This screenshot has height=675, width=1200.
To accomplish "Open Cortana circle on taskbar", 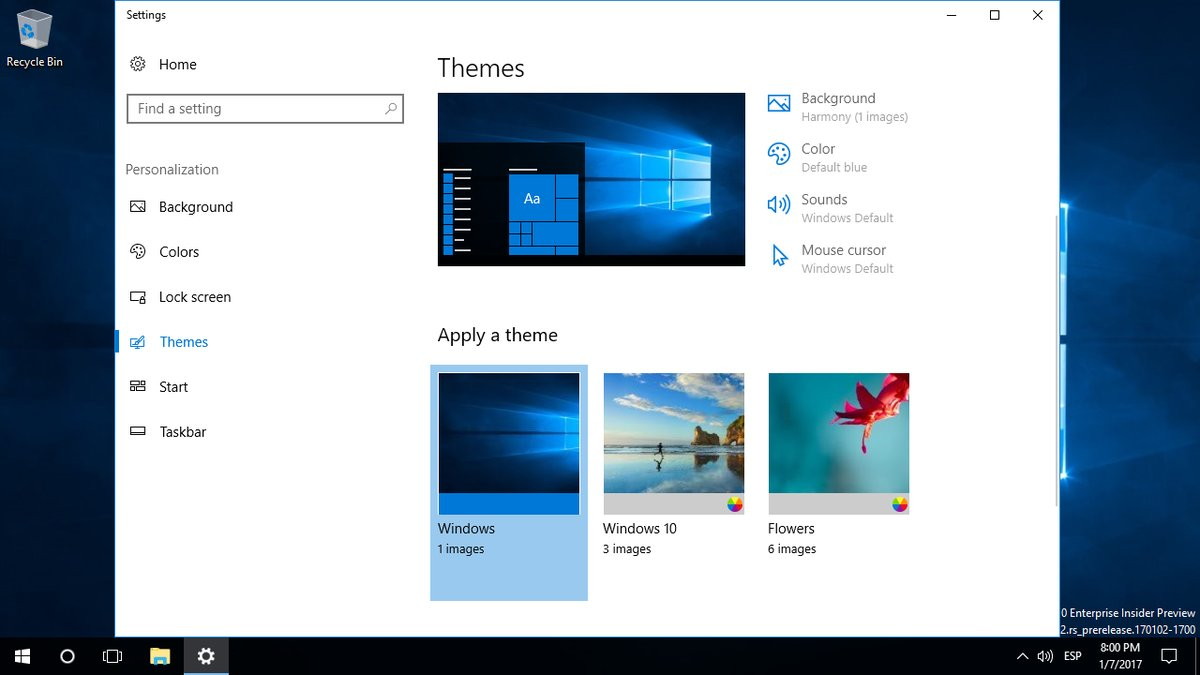I will (x=67, y=656).
